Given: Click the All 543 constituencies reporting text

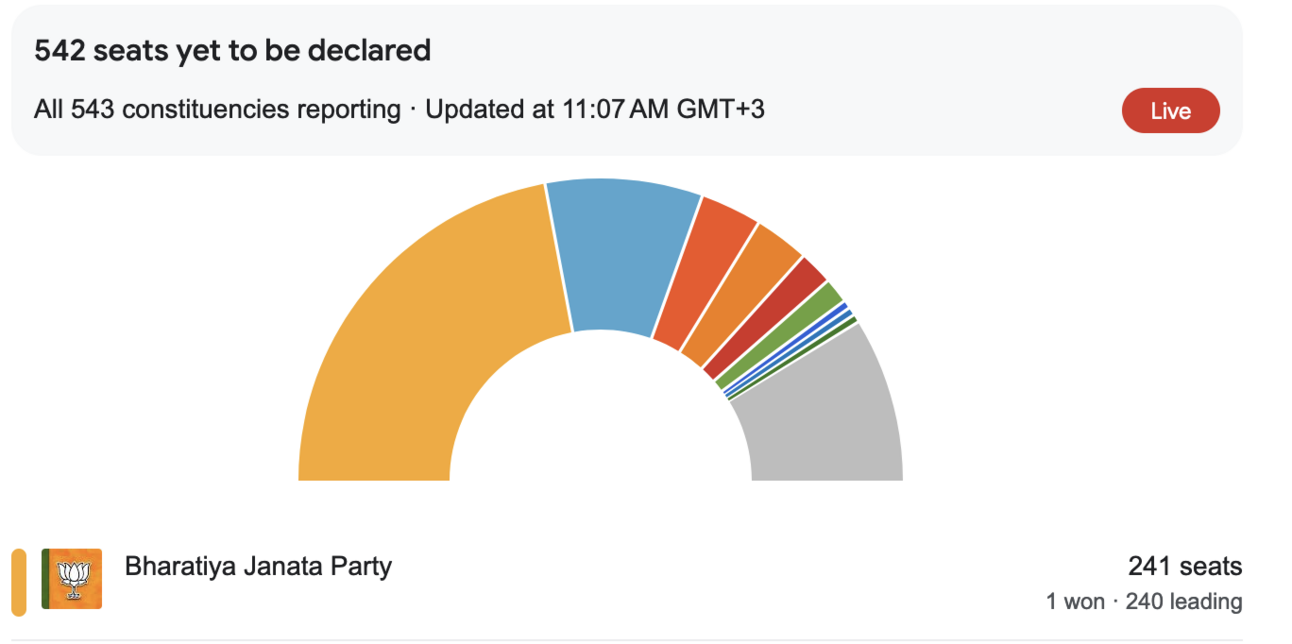Looking at the screenshot, I should (x=217, y=109).
